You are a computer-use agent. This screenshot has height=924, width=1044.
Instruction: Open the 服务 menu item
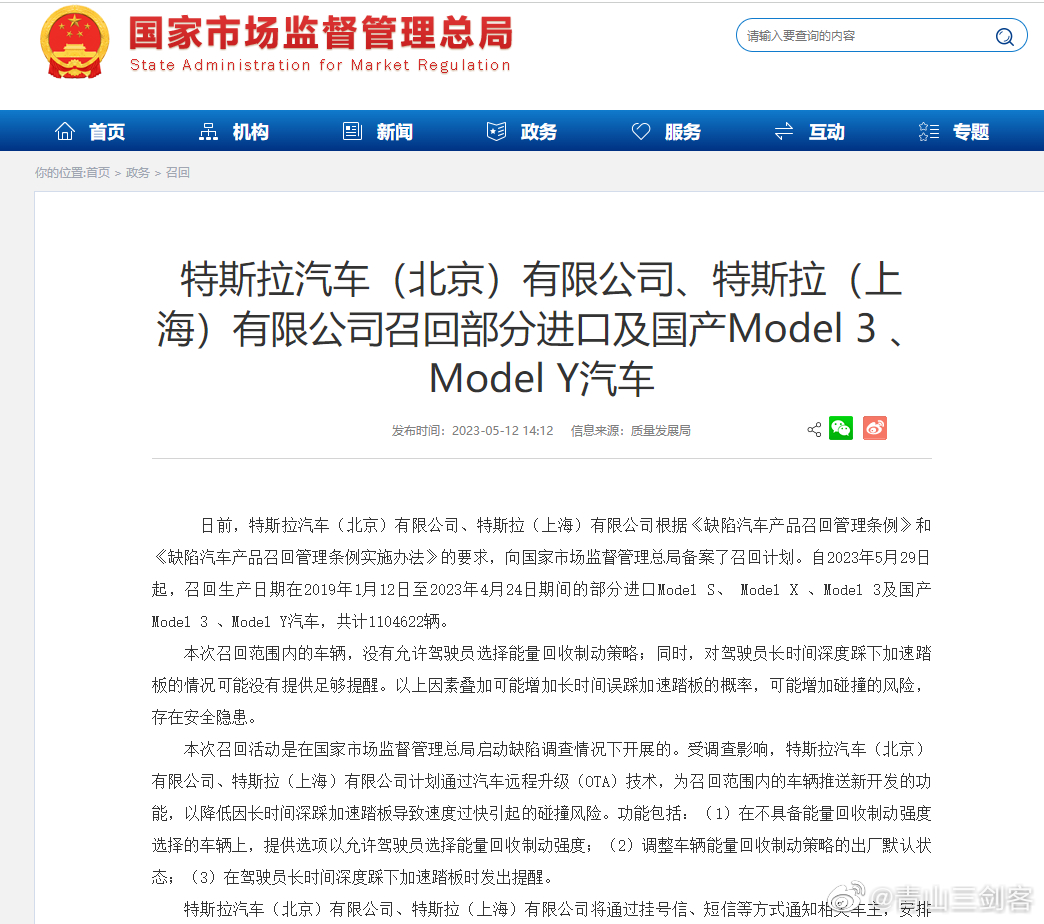[683, 132]
